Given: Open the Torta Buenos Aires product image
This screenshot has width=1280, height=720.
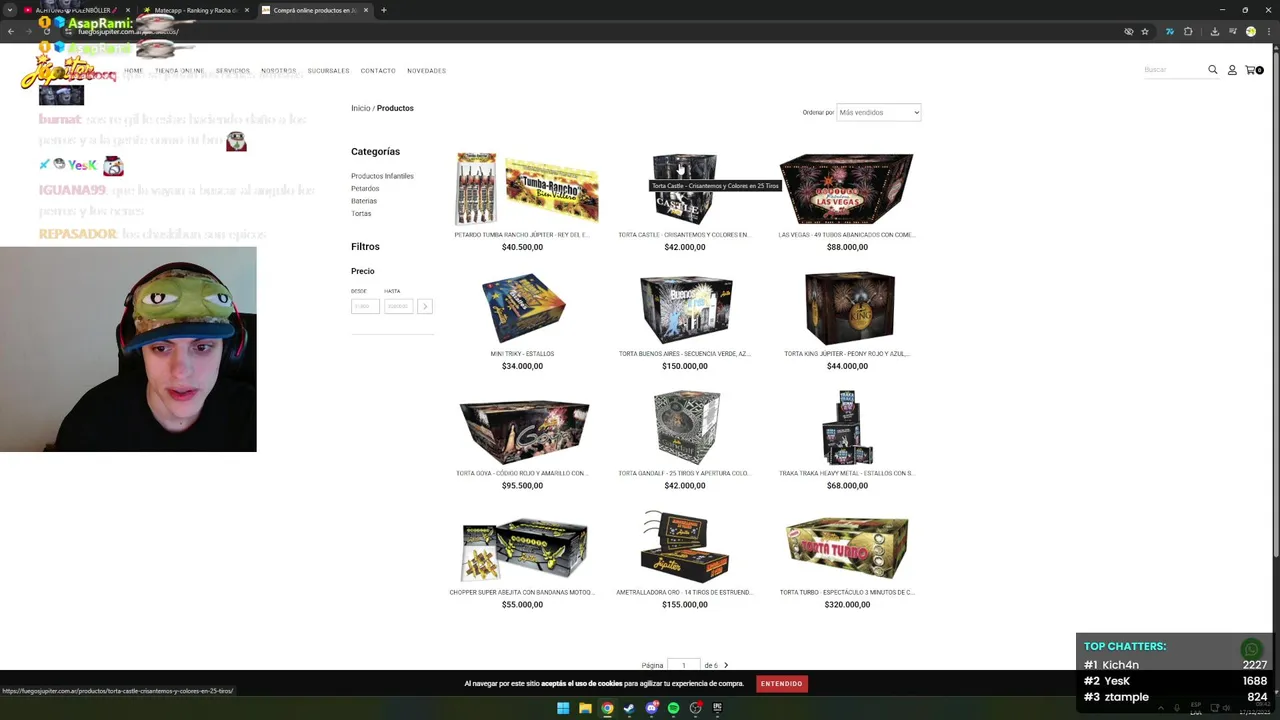Looking at the screenshot, I should [x=686, y=308].
